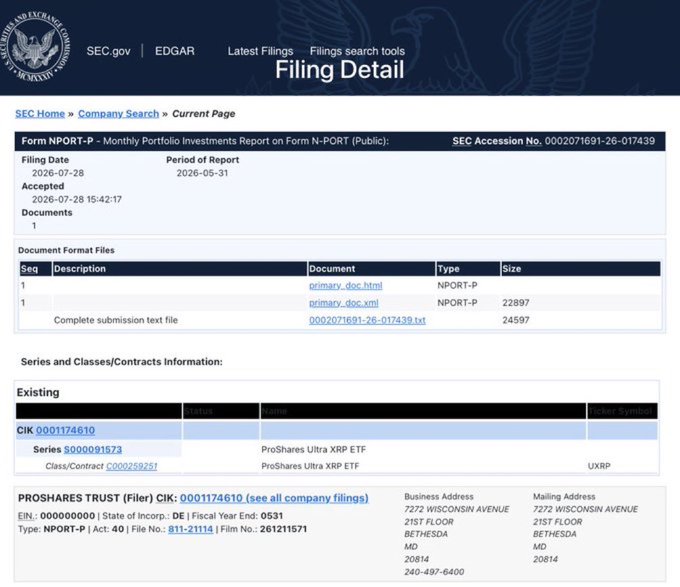Viewport: 680px width, 587px height.
Task: Open EDGAR link in header
Action: 175,51
